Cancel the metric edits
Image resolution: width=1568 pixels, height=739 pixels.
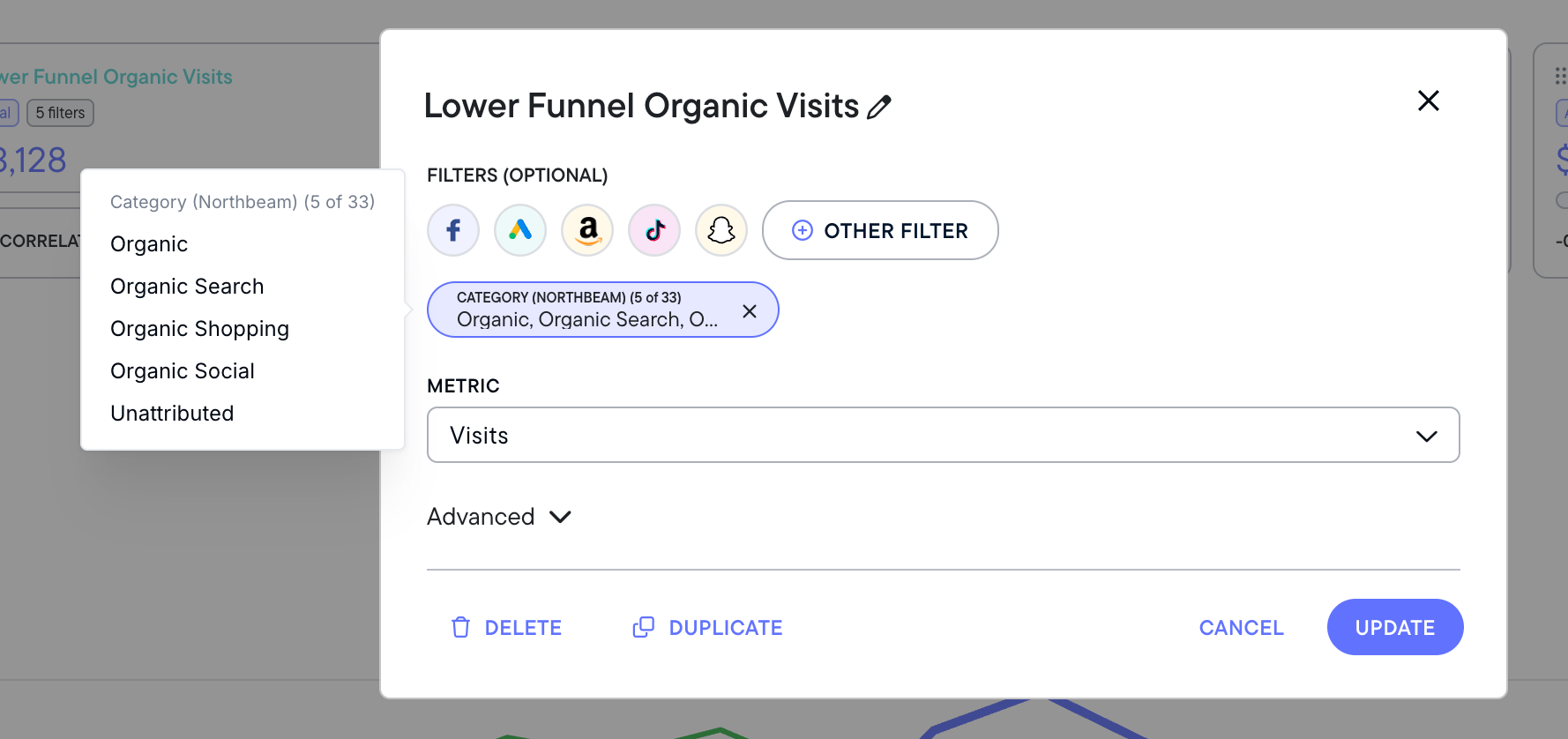1241,627
